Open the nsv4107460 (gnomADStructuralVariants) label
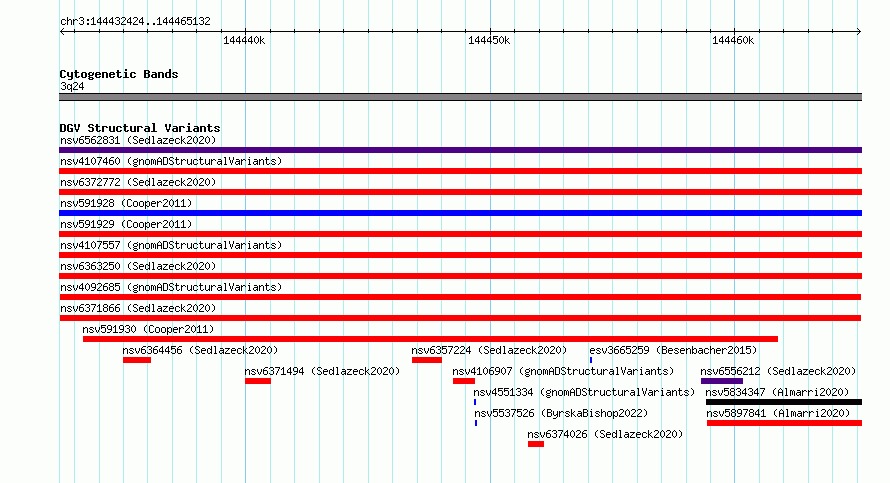This screenshot has height=483, width=890. [x=171, y=161]
